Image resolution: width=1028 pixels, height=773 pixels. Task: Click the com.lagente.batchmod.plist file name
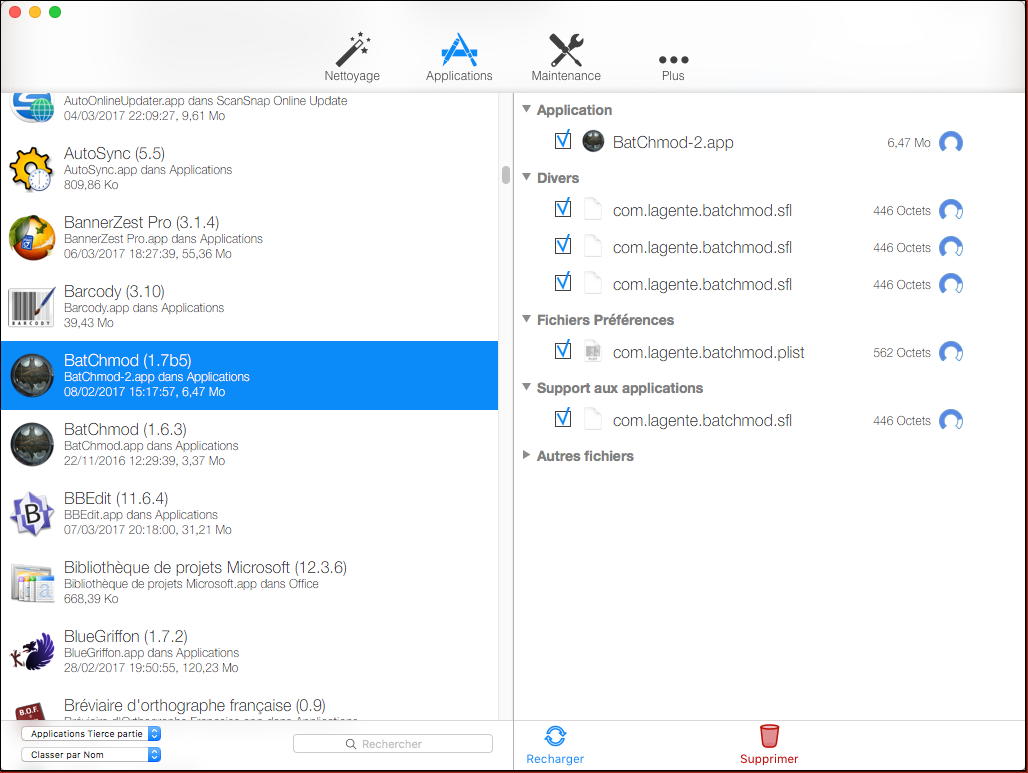coord(708,352)
